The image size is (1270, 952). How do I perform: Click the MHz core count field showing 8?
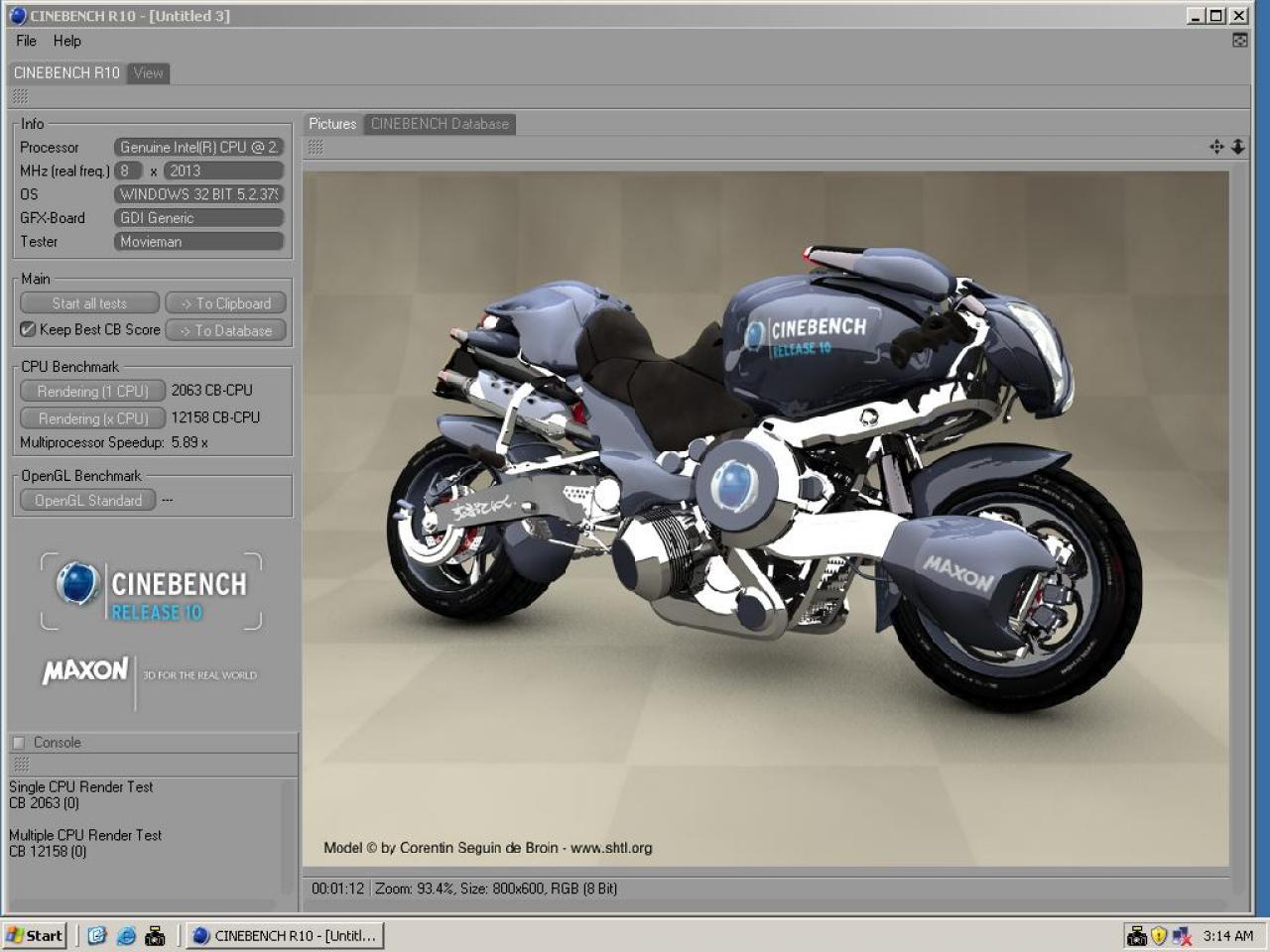click(128, 171)
